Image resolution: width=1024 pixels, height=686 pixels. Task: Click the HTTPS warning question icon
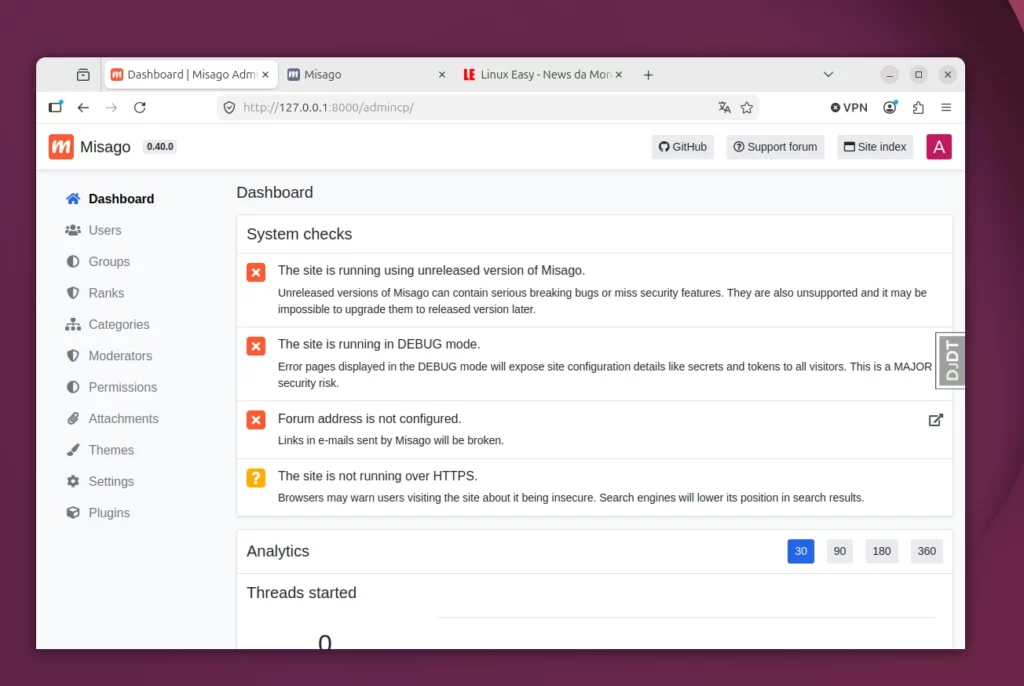click(256, 478)
